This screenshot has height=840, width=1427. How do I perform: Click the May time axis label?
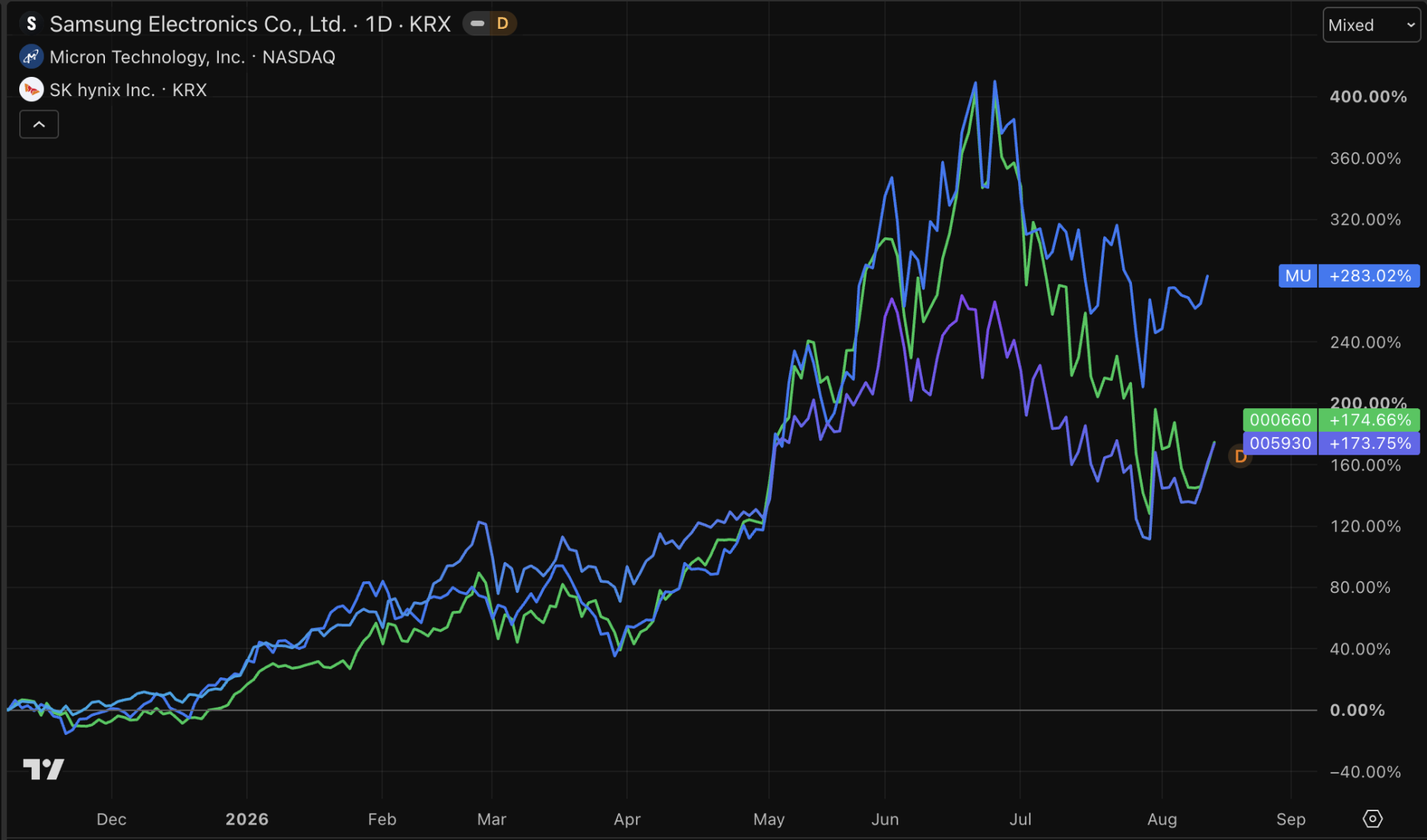point(769,819)
